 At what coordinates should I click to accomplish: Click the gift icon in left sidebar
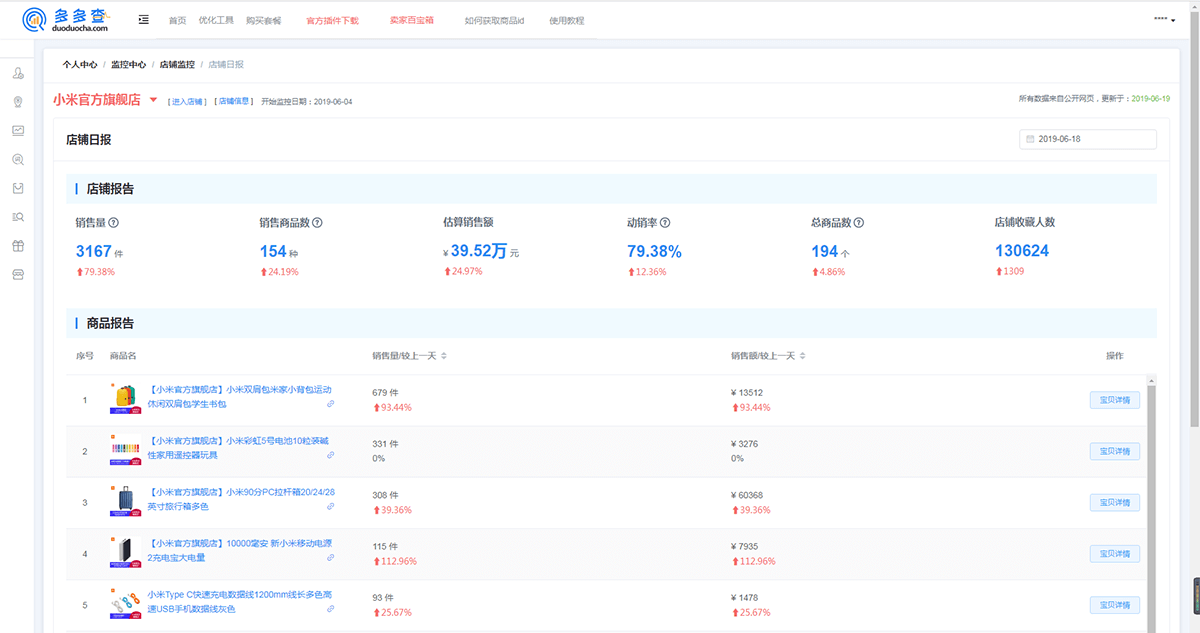(18, 246)
